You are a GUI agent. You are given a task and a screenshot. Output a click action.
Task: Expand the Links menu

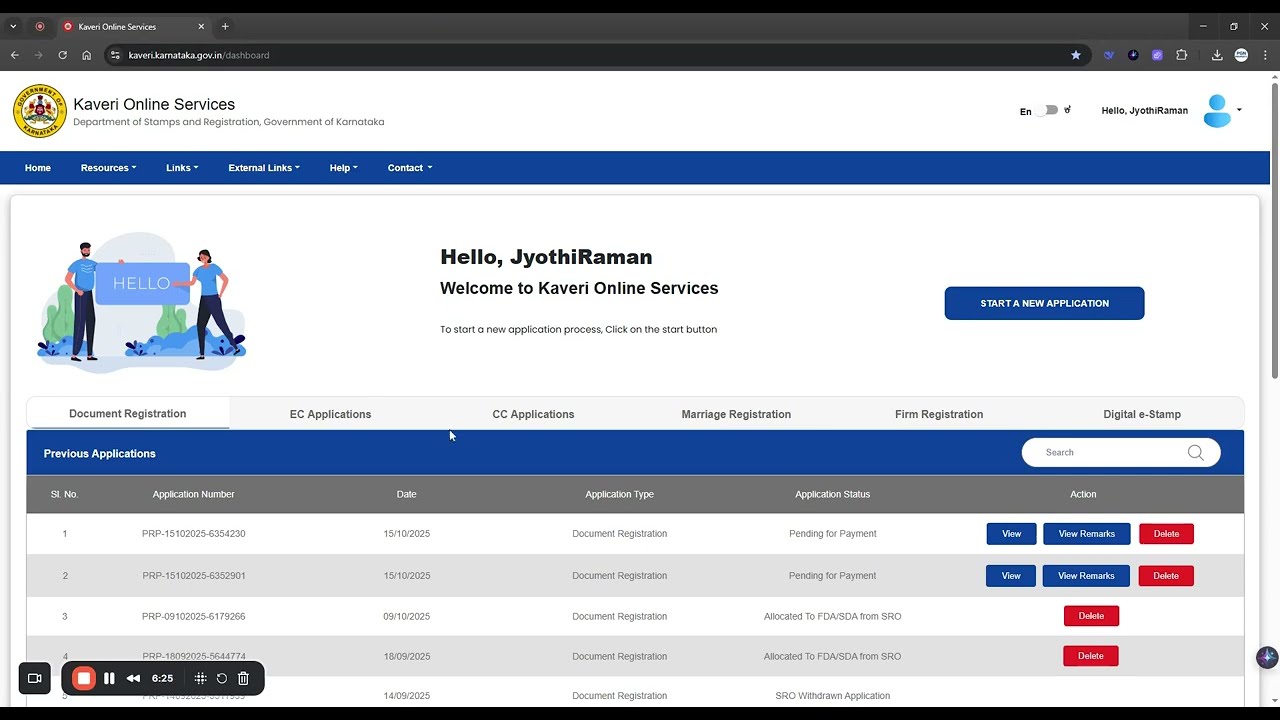182,168
